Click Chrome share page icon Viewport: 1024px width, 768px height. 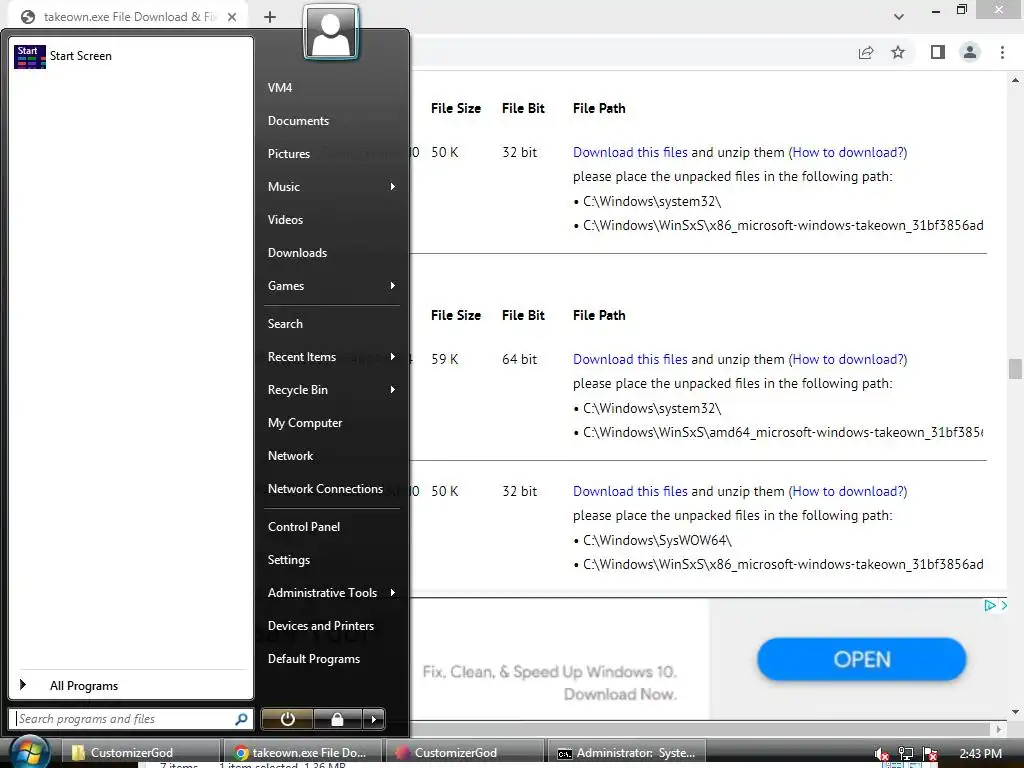866,52
